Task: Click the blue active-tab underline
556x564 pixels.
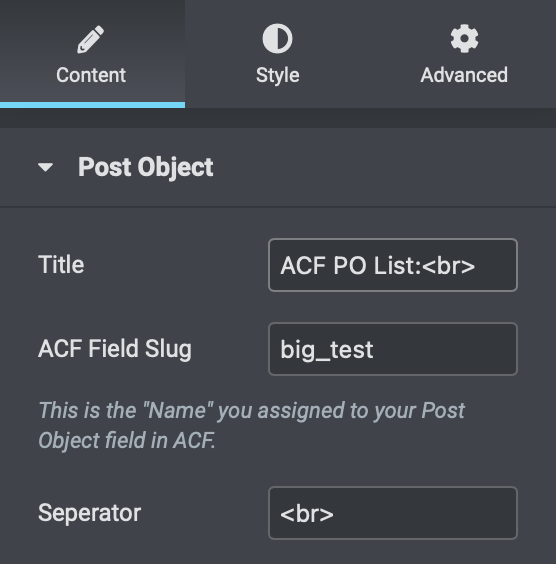Action: point(92,105)
